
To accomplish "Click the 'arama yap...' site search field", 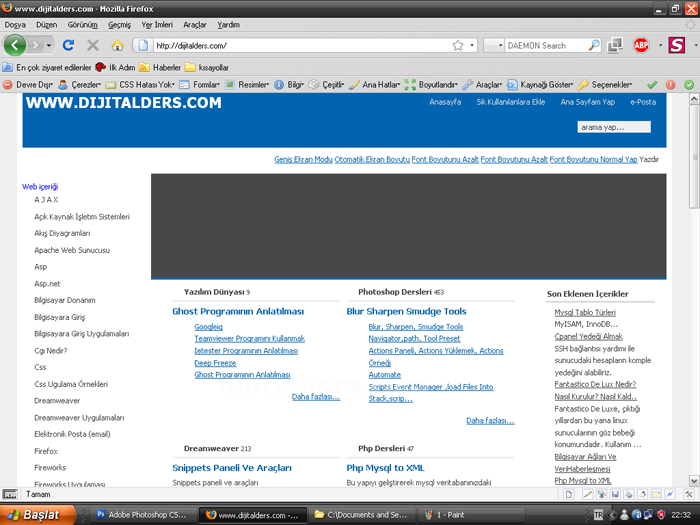I will tap(614, 127).
